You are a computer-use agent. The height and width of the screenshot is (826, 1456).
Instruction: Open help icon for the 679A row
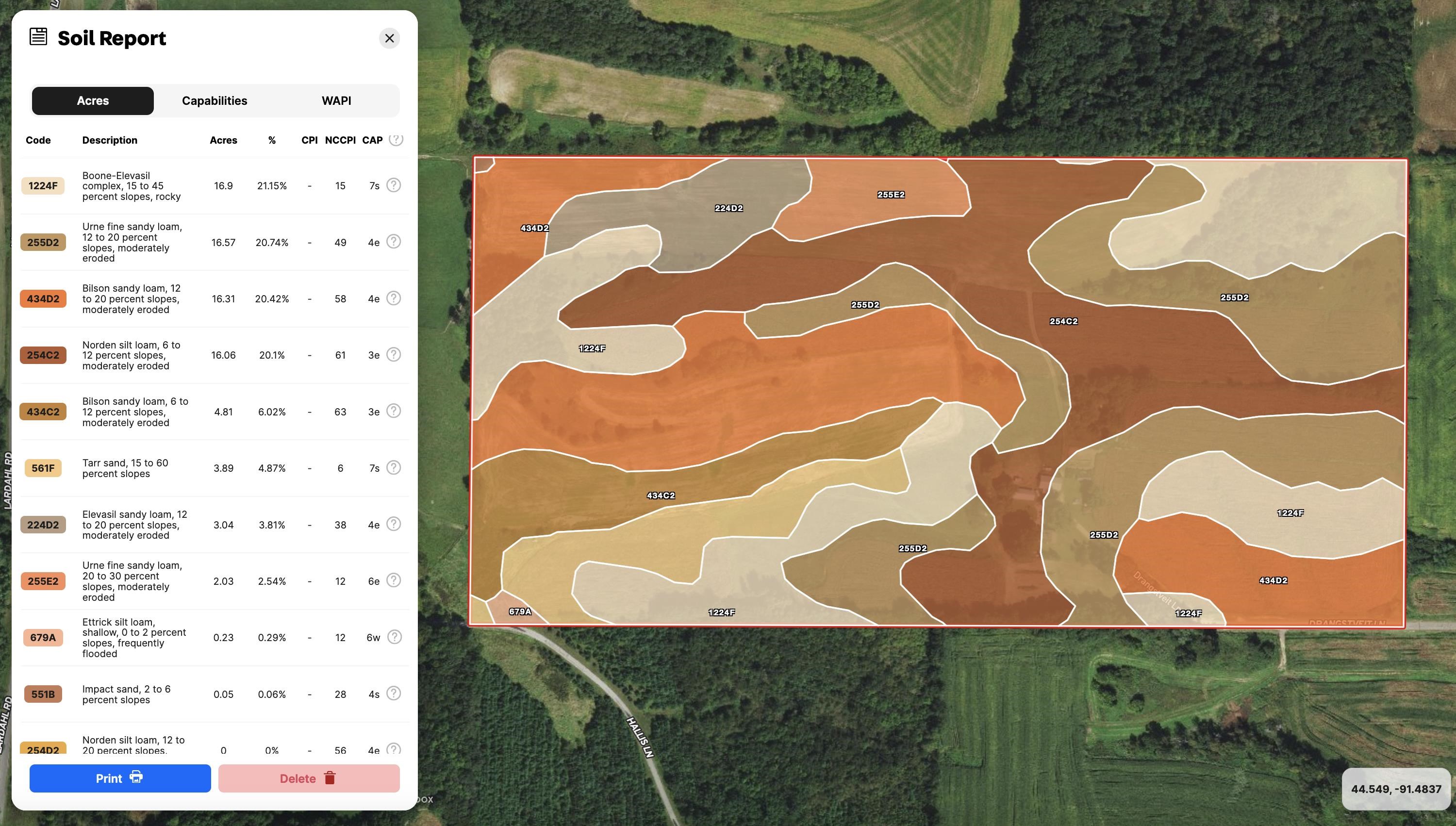394,637
